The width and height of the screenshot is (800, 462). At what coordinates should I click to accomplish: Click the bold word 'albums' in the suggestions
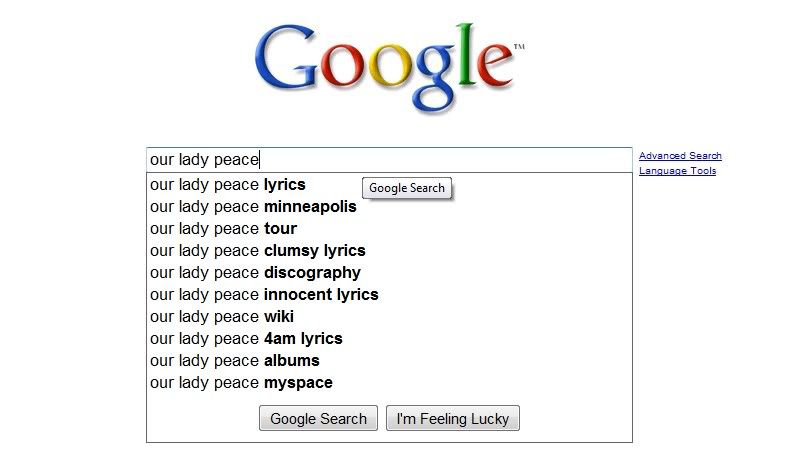click(292, 361)
